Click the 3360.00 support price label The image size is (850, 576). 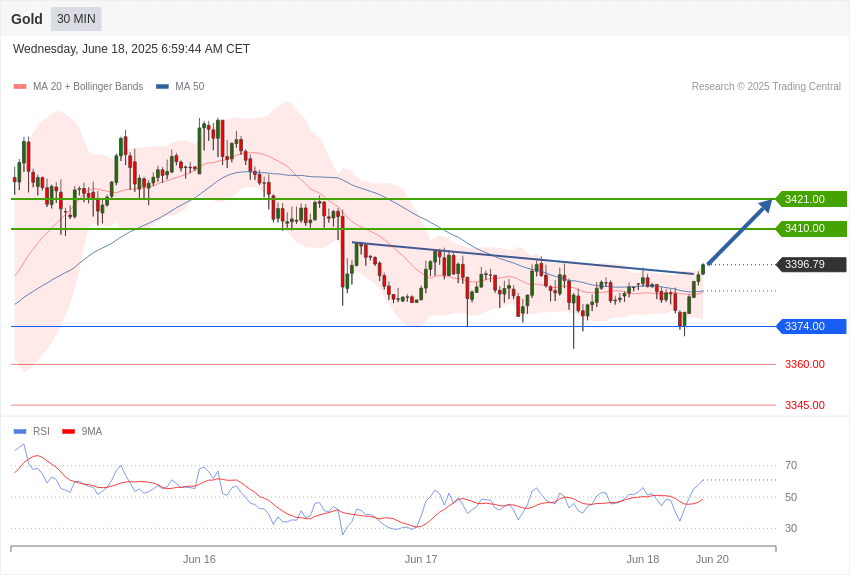click(805, 364)
